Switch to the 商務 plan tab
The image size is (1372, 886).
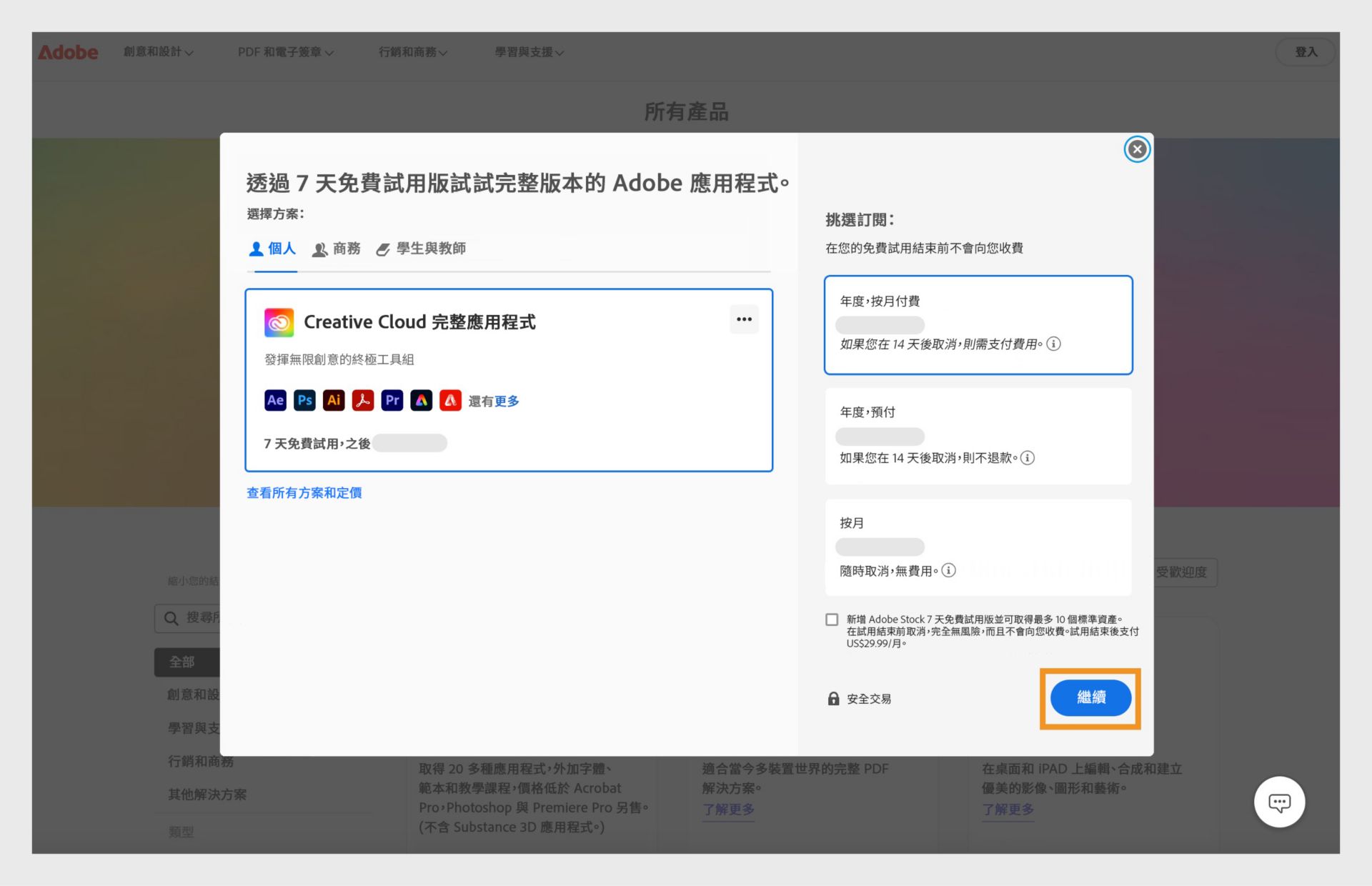[337, 249]
